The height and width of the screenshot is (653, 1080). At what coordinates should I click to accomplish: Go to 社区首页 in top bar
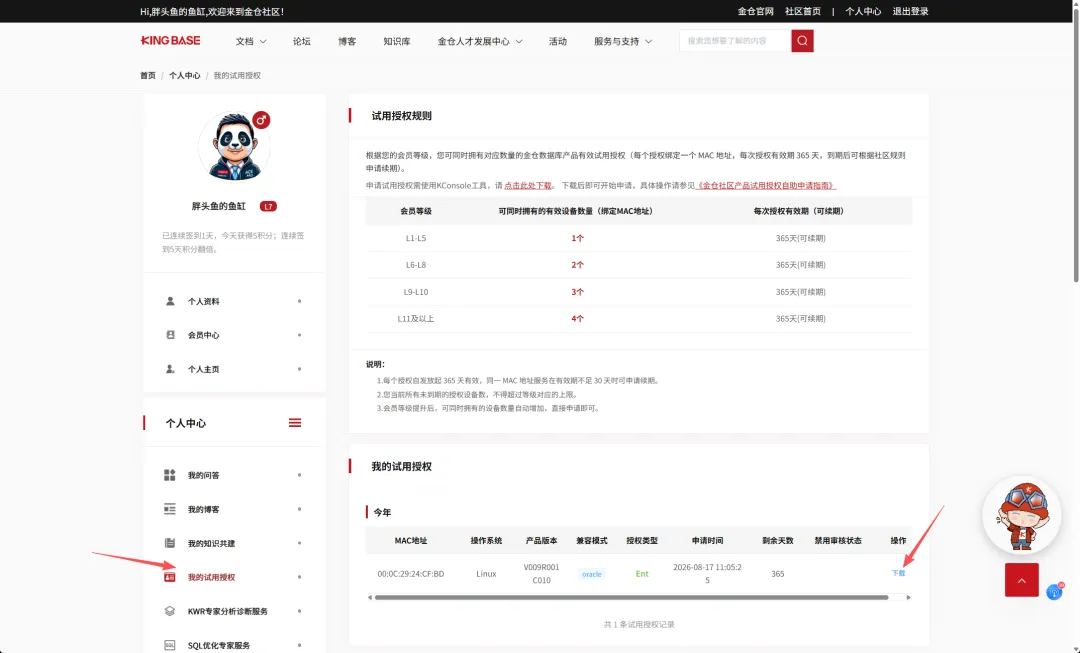click(x=803, y=11)
